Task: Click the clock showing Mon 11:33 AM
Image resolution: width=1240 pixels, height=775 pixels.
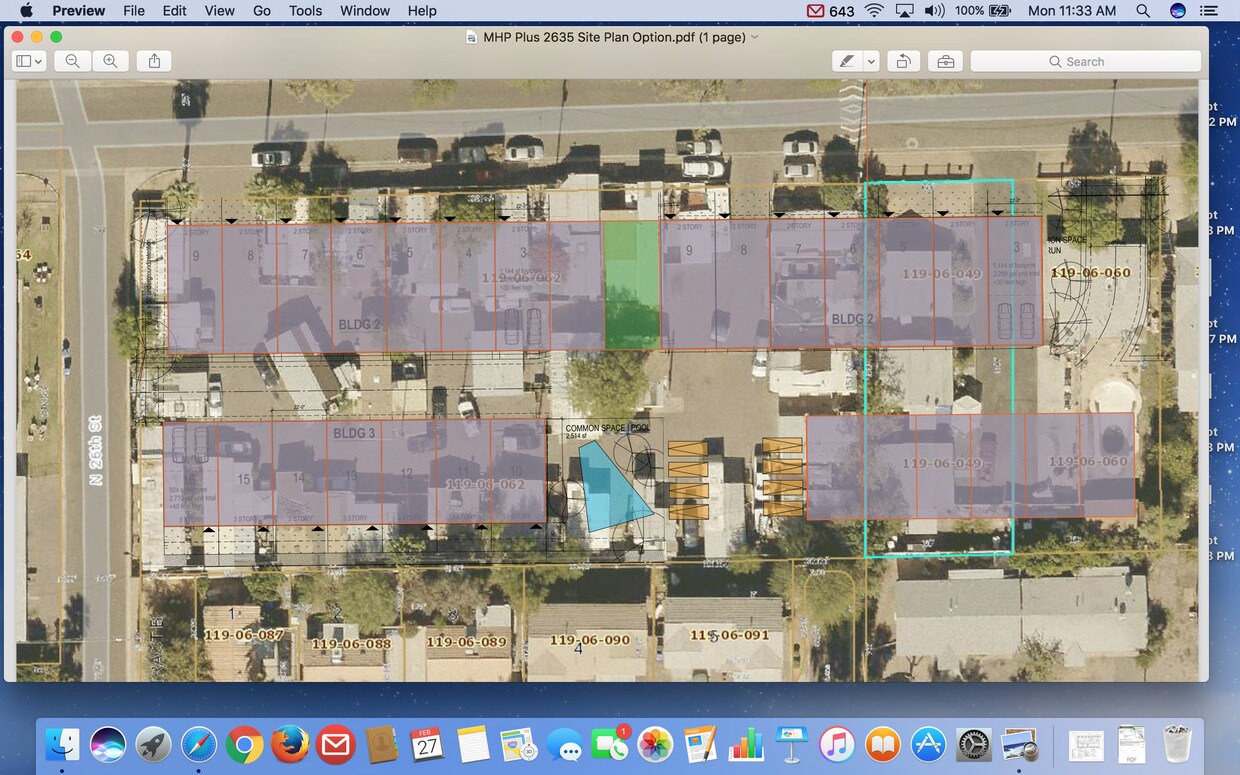Action: pyautogui.click(x=1072, y=11)
